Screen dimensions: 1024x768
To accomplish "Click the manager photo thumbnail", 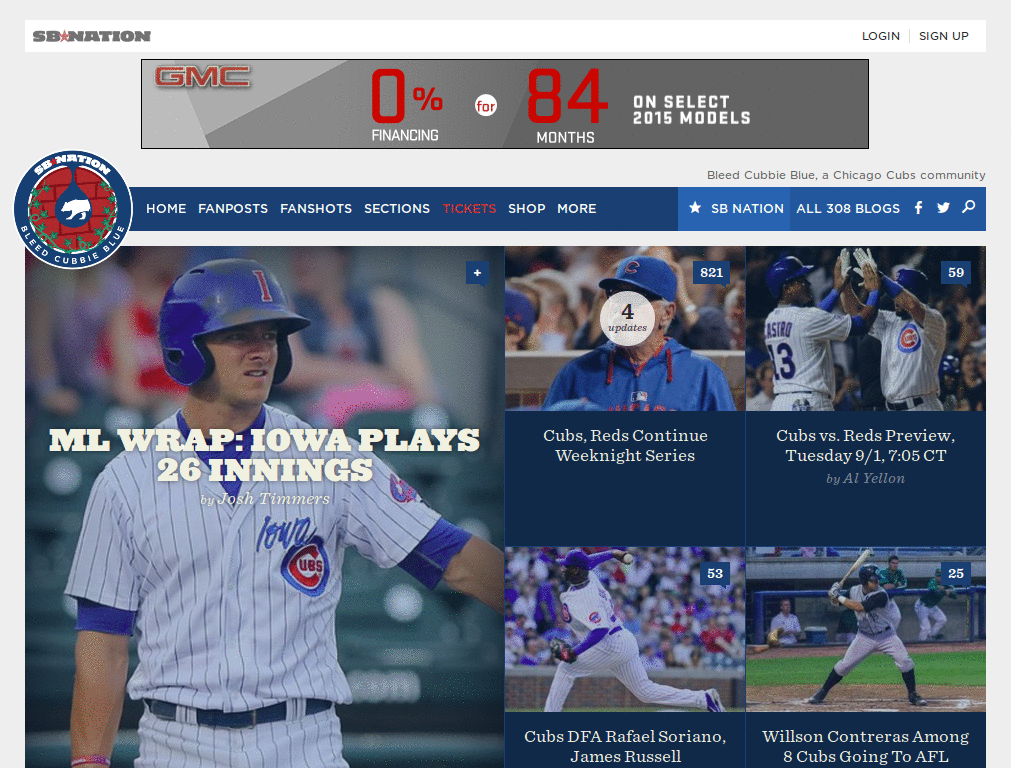I will point(625,328).
